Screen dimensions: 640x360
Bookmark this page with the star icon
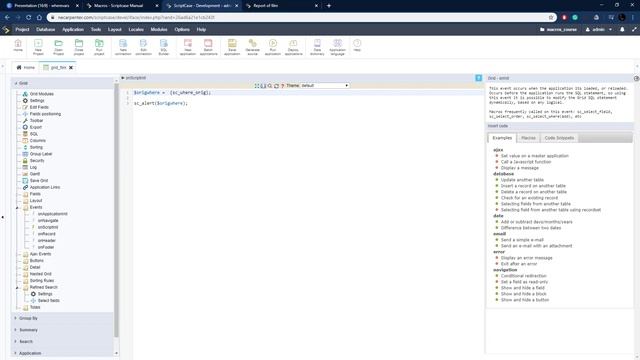[x=551, y=18]
